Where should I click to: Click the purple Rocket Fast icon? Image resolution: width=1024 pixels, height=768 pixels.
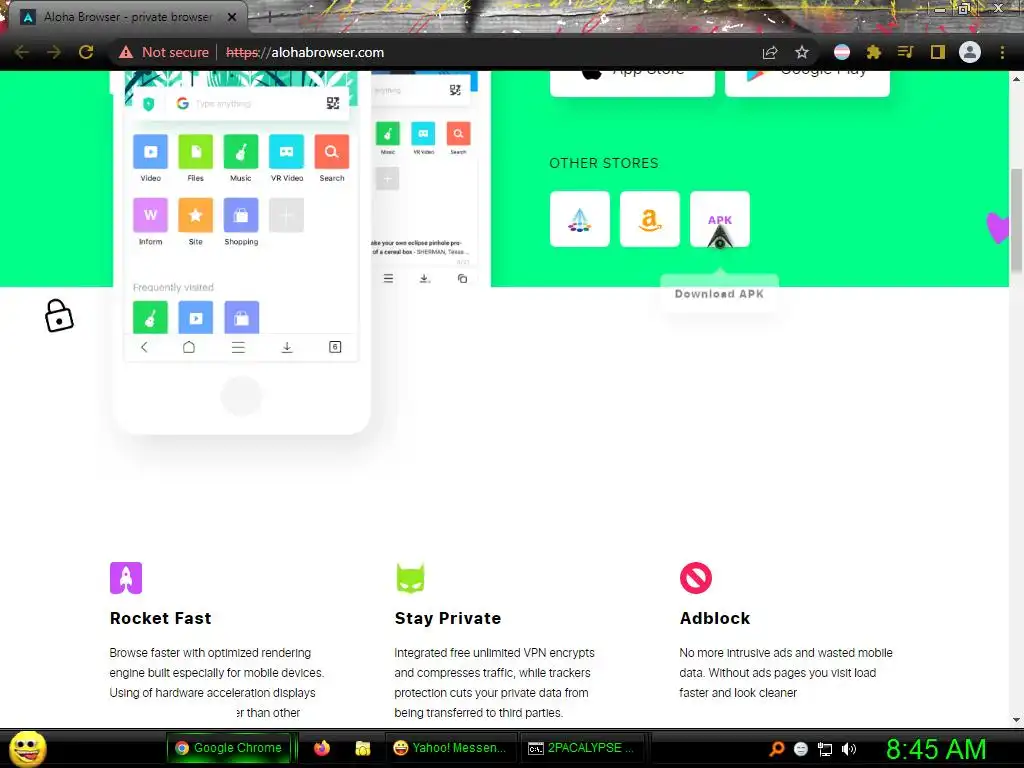click(x=126, y=578)
